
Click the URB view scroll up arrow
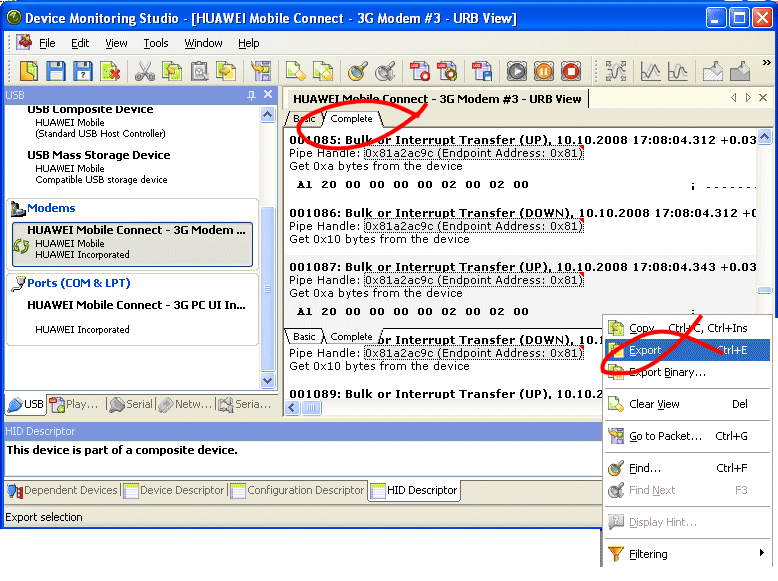pyautogui.click(x=765, y=136)
